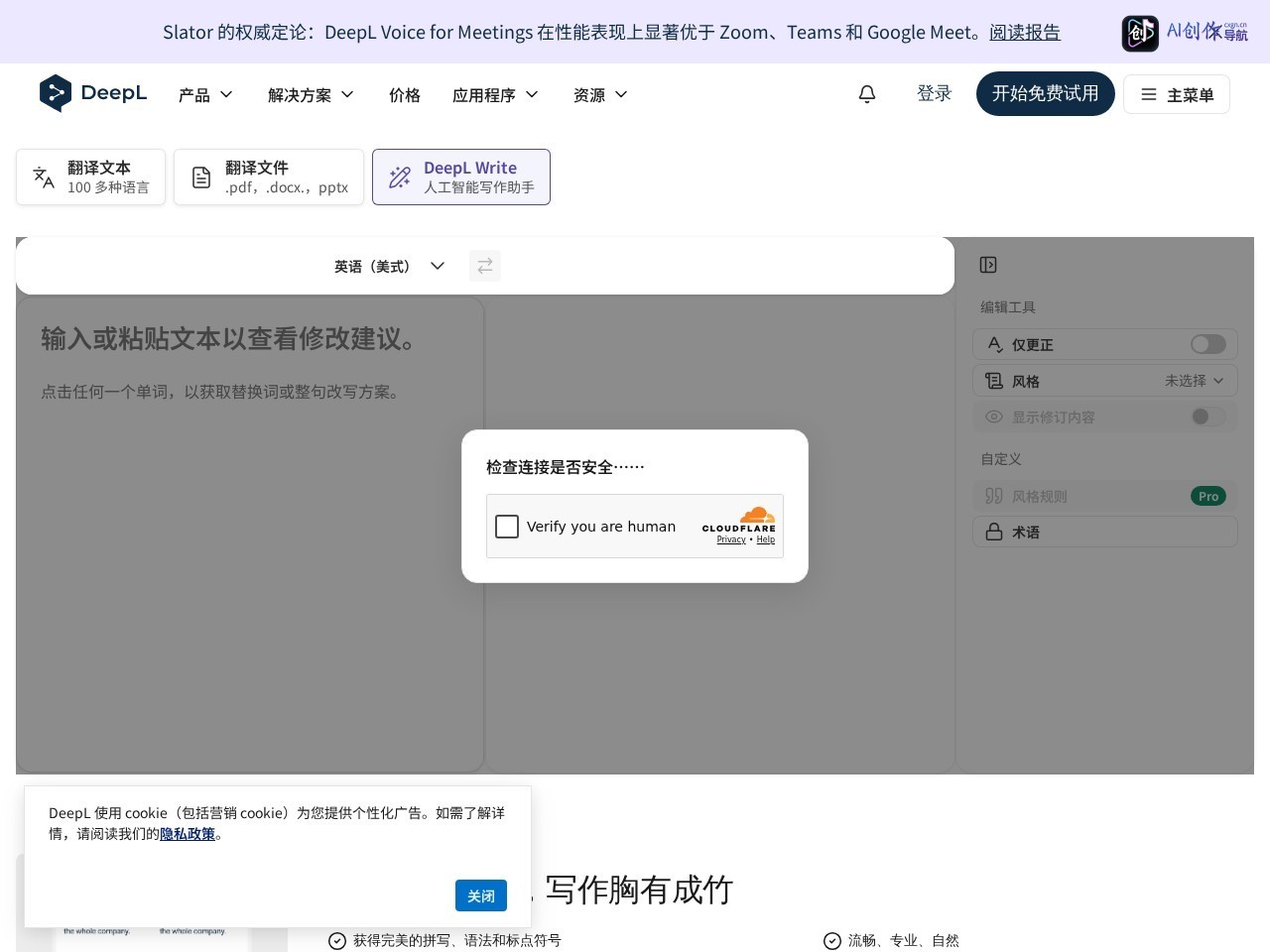Open the 隐私政策 link
This screenshot has width=1270, height=952.
[x=188, y=834]
